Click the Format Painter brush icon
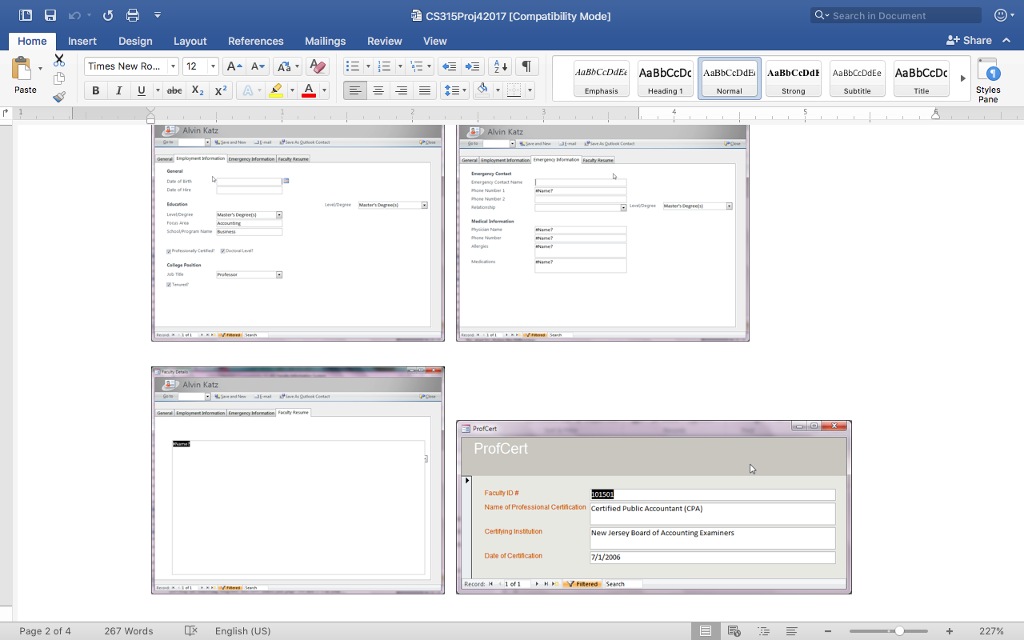The height and width of the screenshot is (640, 1024). pos(59,97)
